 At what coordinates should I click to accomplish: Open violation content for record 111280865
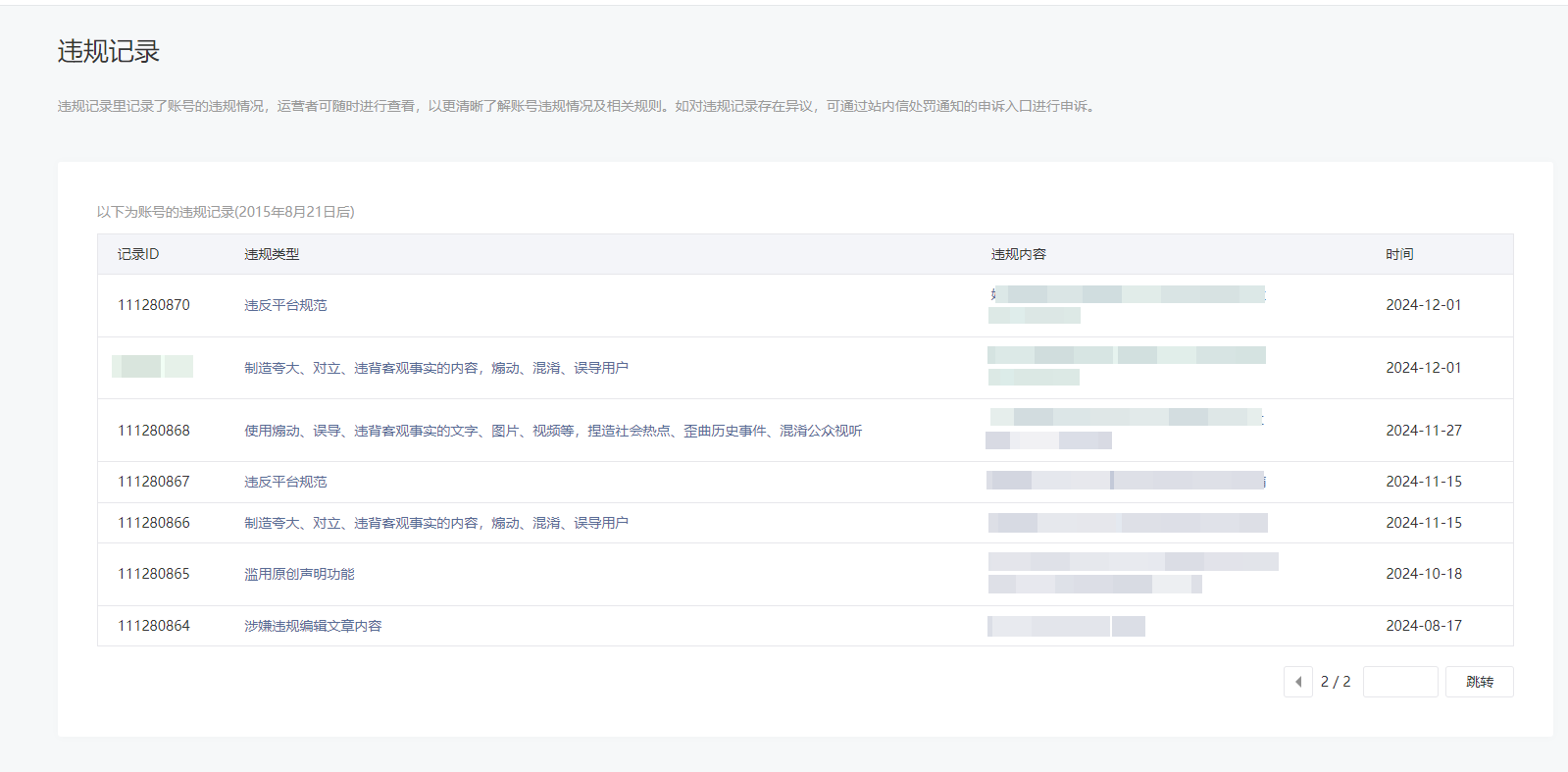pyautogui.click(x=1132, y=573)
